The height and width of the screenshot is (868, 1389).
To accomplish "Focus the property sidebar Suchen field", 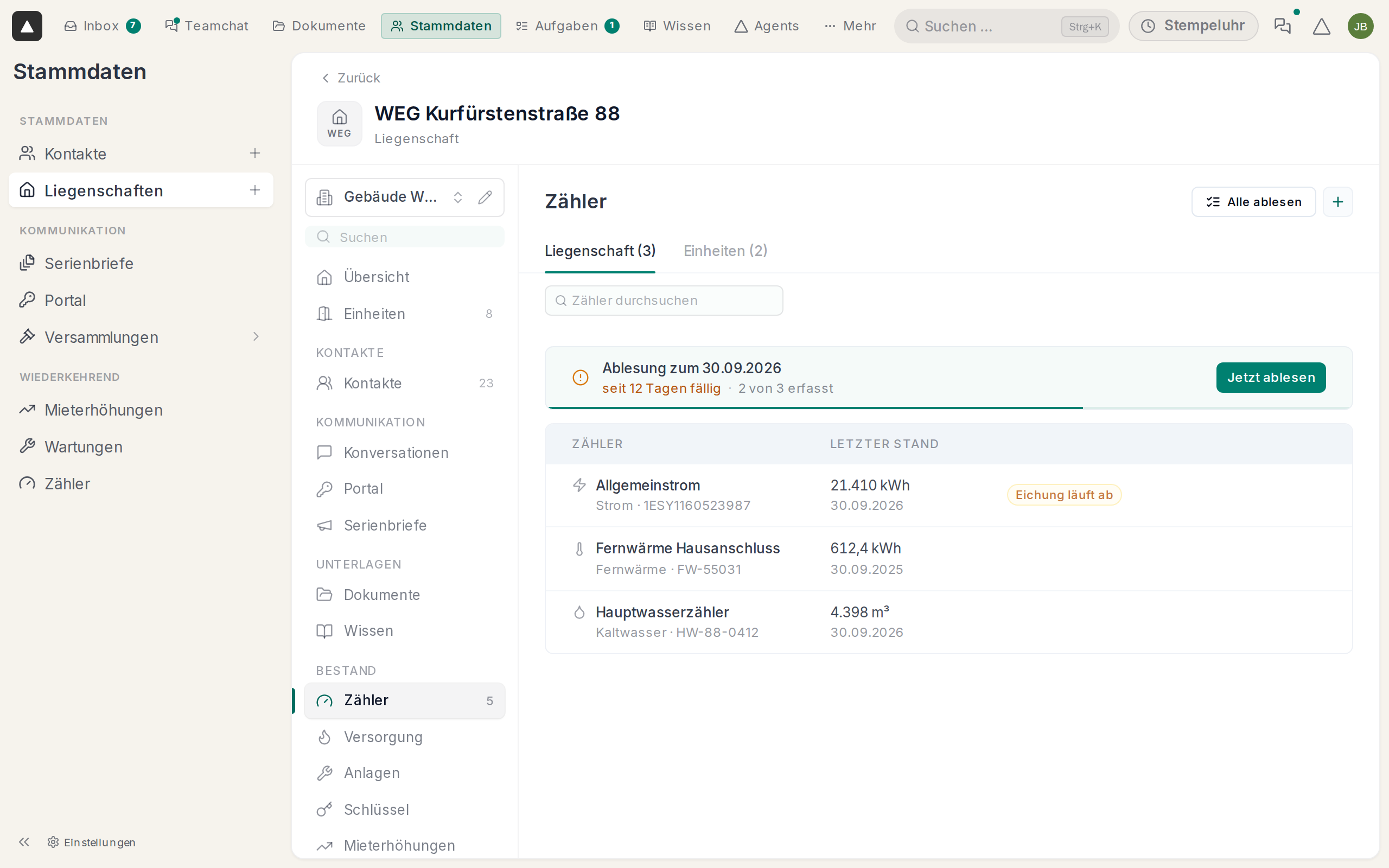I will click(x=405, y=237).
